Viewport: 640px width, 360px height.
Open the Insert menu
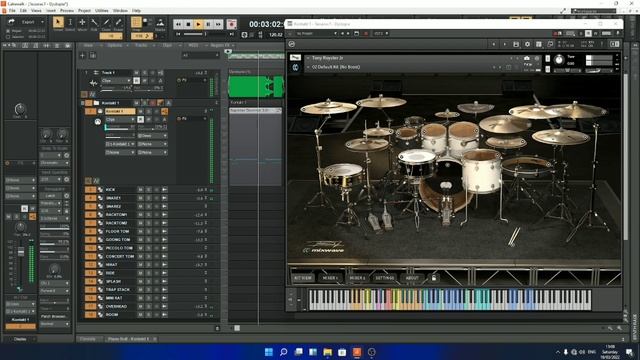pos(51,11)
